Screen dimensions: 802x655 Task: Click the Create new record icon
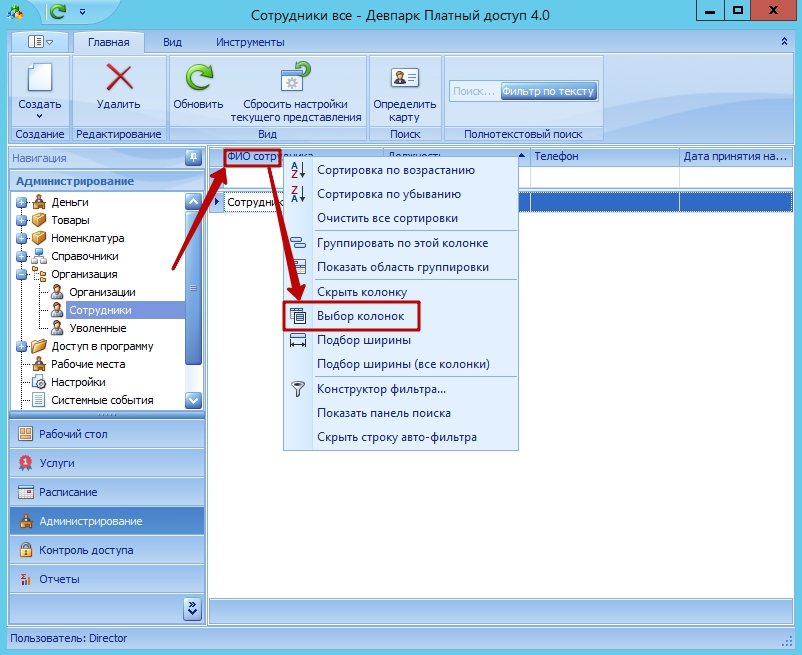point(39,79)
